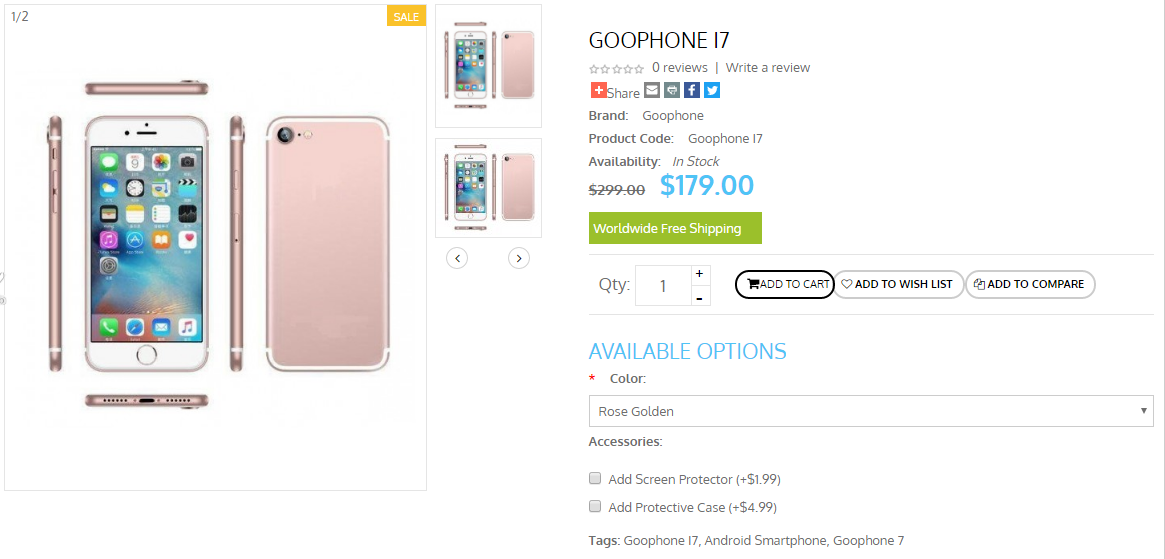Add product to Wish List

tap(898, 284)
